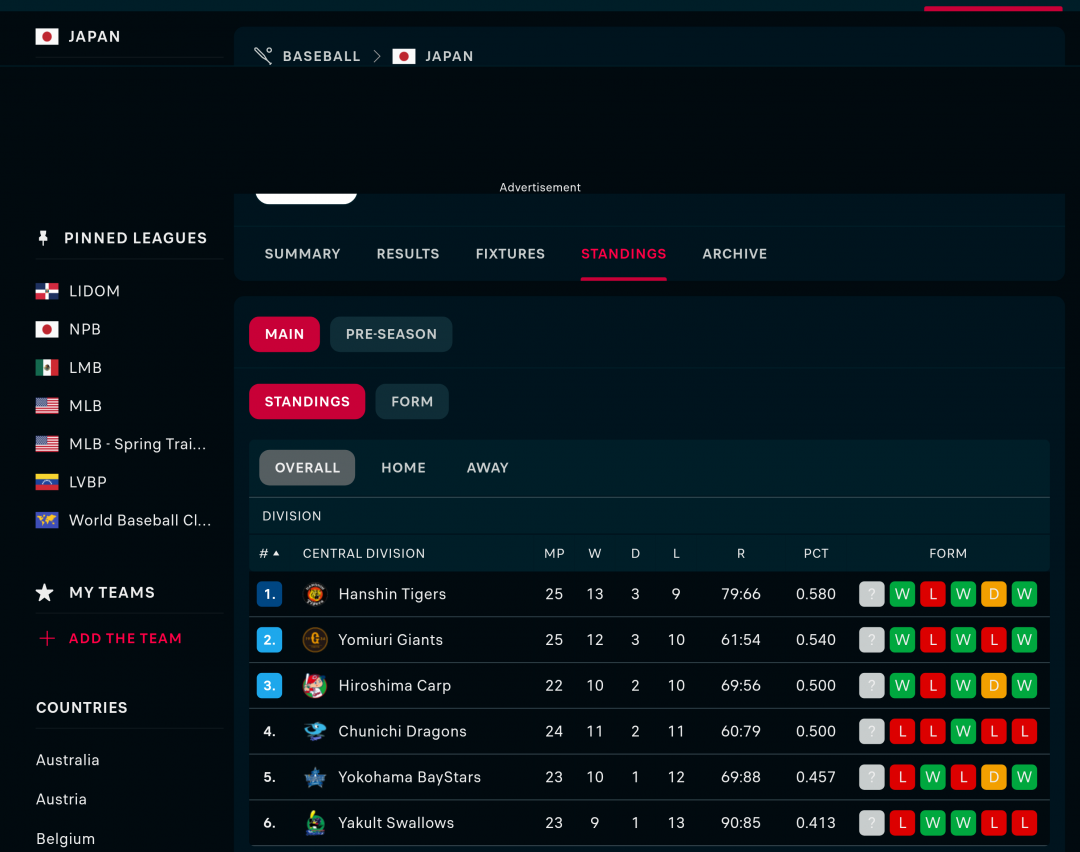Switch to the Form view
The image size is (1080, 852).
pyautogui.click(x=412, y=402)
